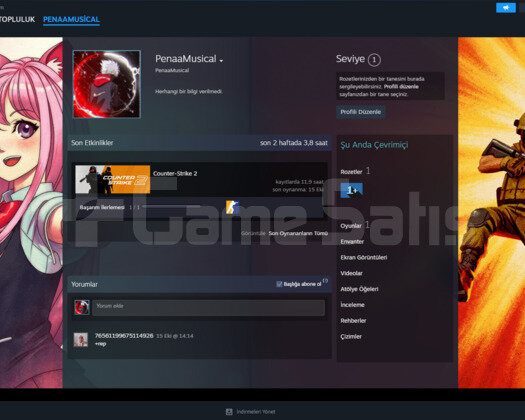Open İndirmeleri Yönet downloads manager

click(x=256, y=412)
